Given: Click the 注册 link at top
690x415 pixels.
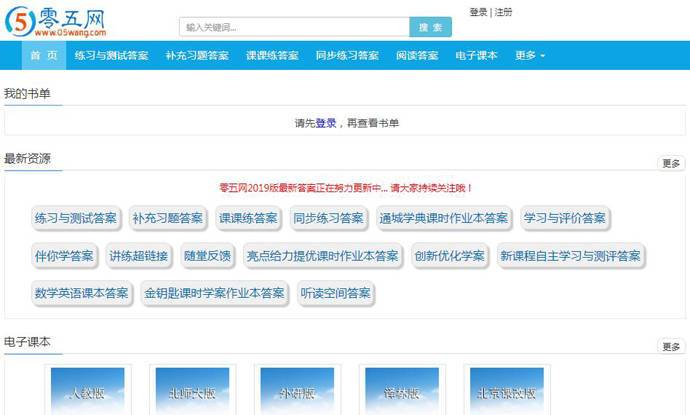Looking at the screenshot, I should (504, 12).
